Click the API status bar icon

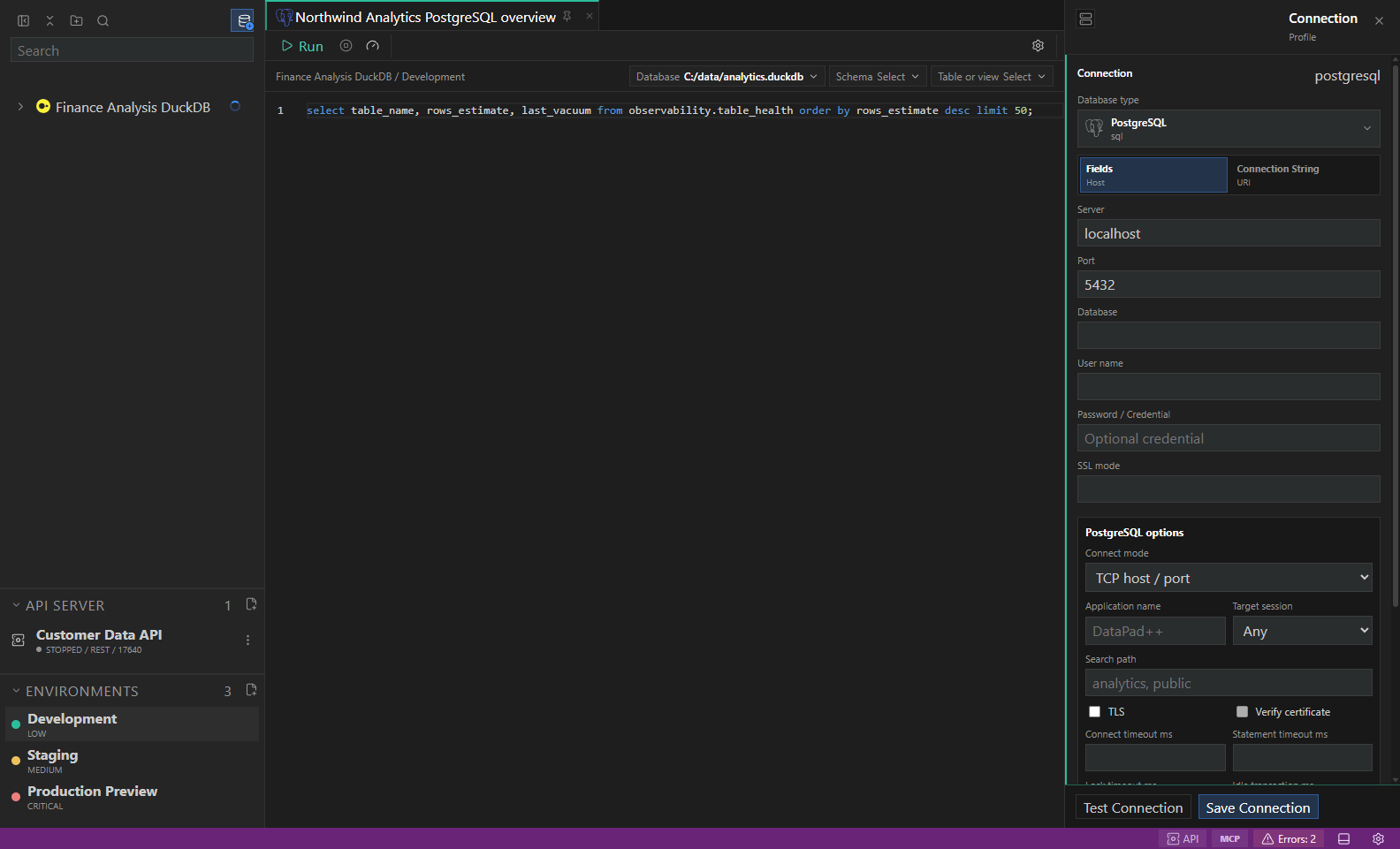pos(1183,839)
